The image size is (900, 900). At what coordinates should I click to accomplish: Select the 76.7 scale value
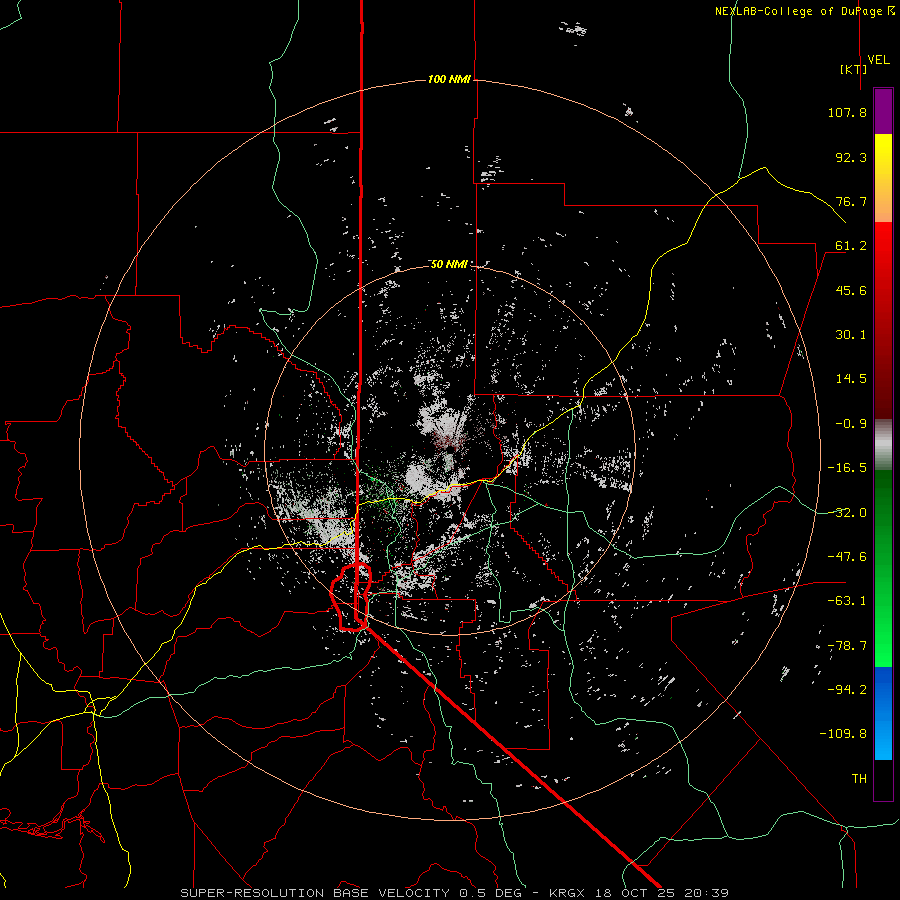[851, 201]
